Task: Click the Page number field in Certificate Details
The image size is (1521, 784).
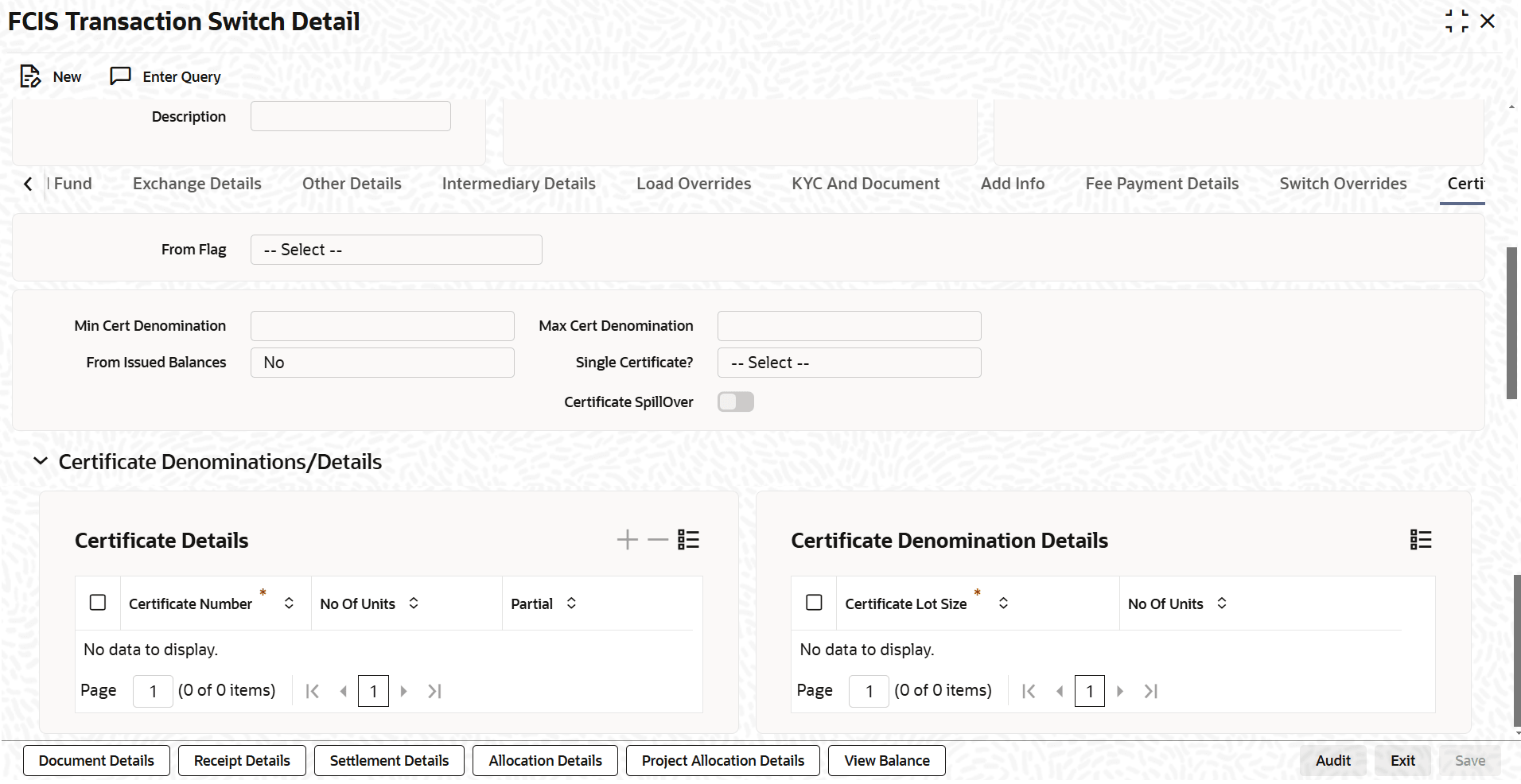Action: 153,691
